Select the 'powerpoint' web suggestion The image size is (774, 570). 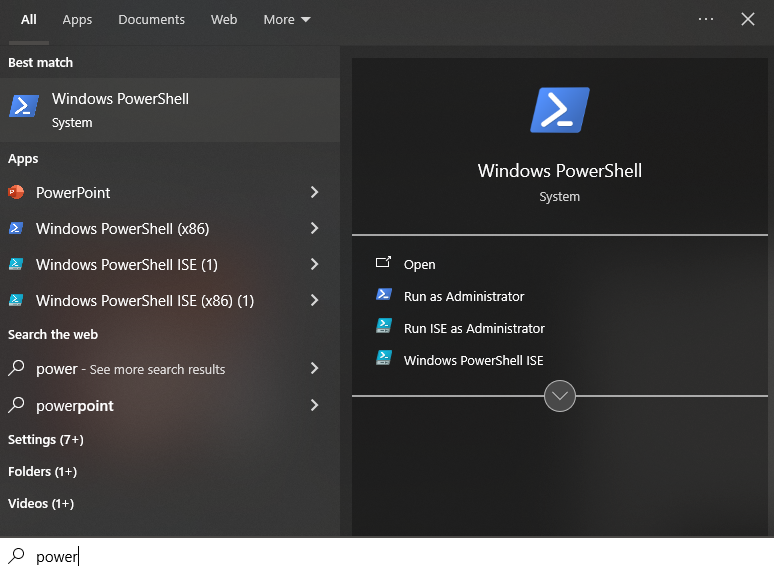click(x=170, y=405)
